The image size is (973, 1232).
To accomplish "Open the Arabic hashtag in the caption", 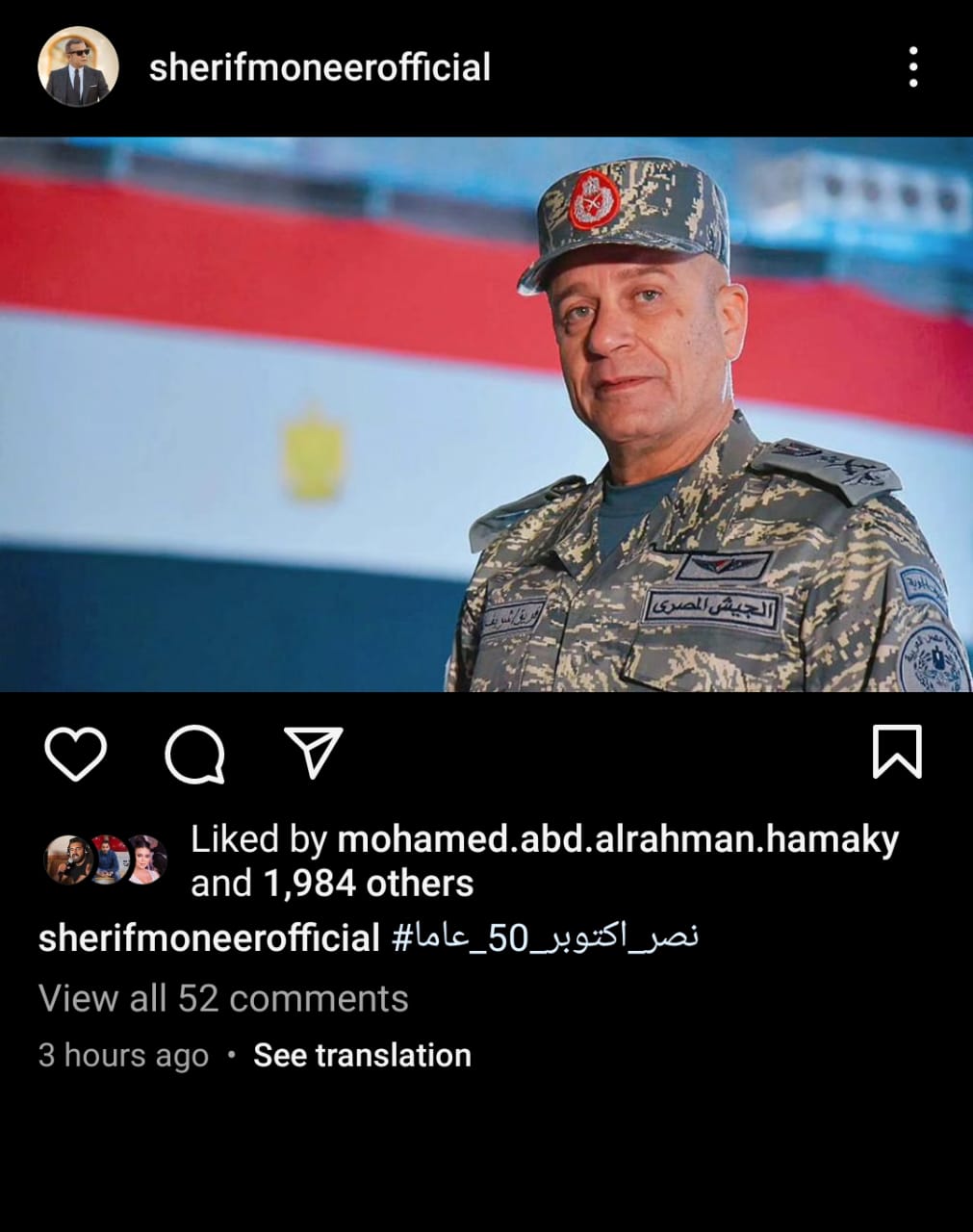I will point(545,937).
